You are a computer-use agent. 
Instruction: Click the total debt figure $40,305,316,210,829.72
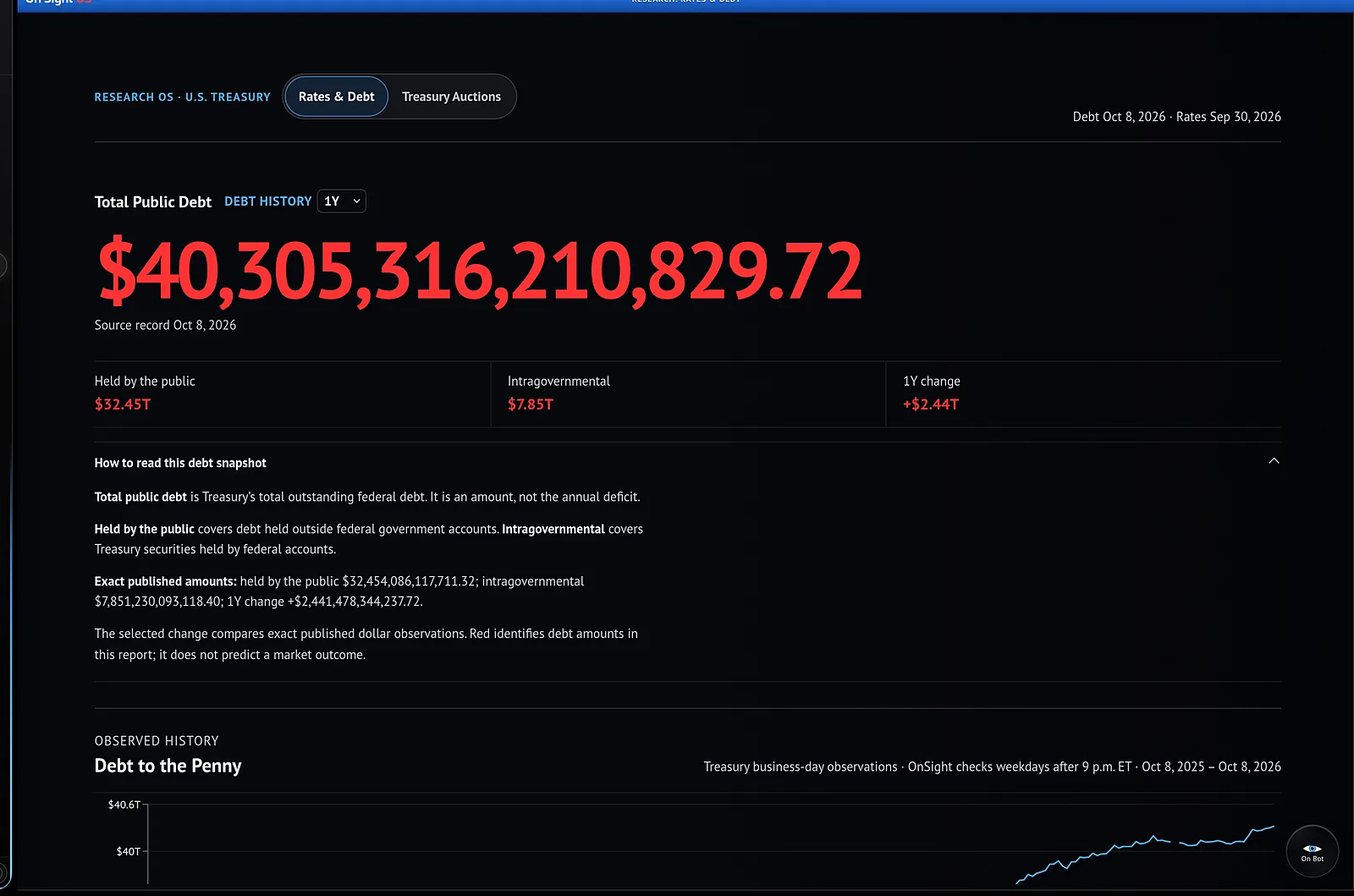click(480, 271)
